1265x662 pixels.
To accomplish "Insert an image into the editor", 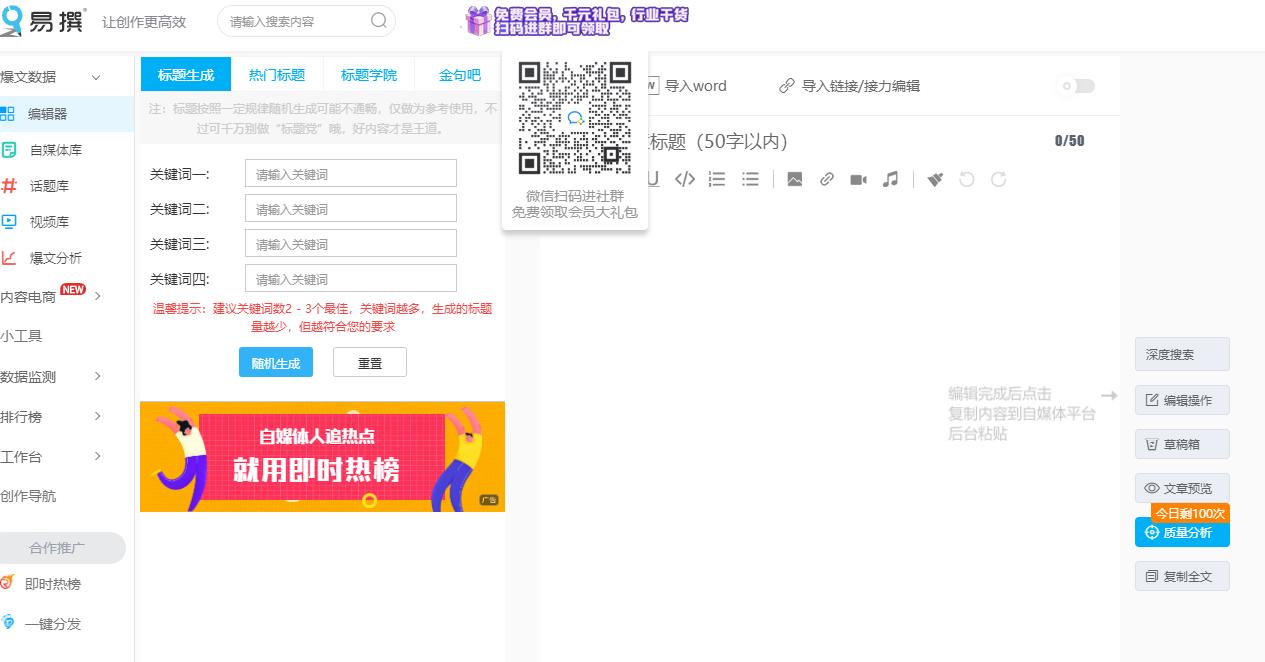I will [794, 179].
